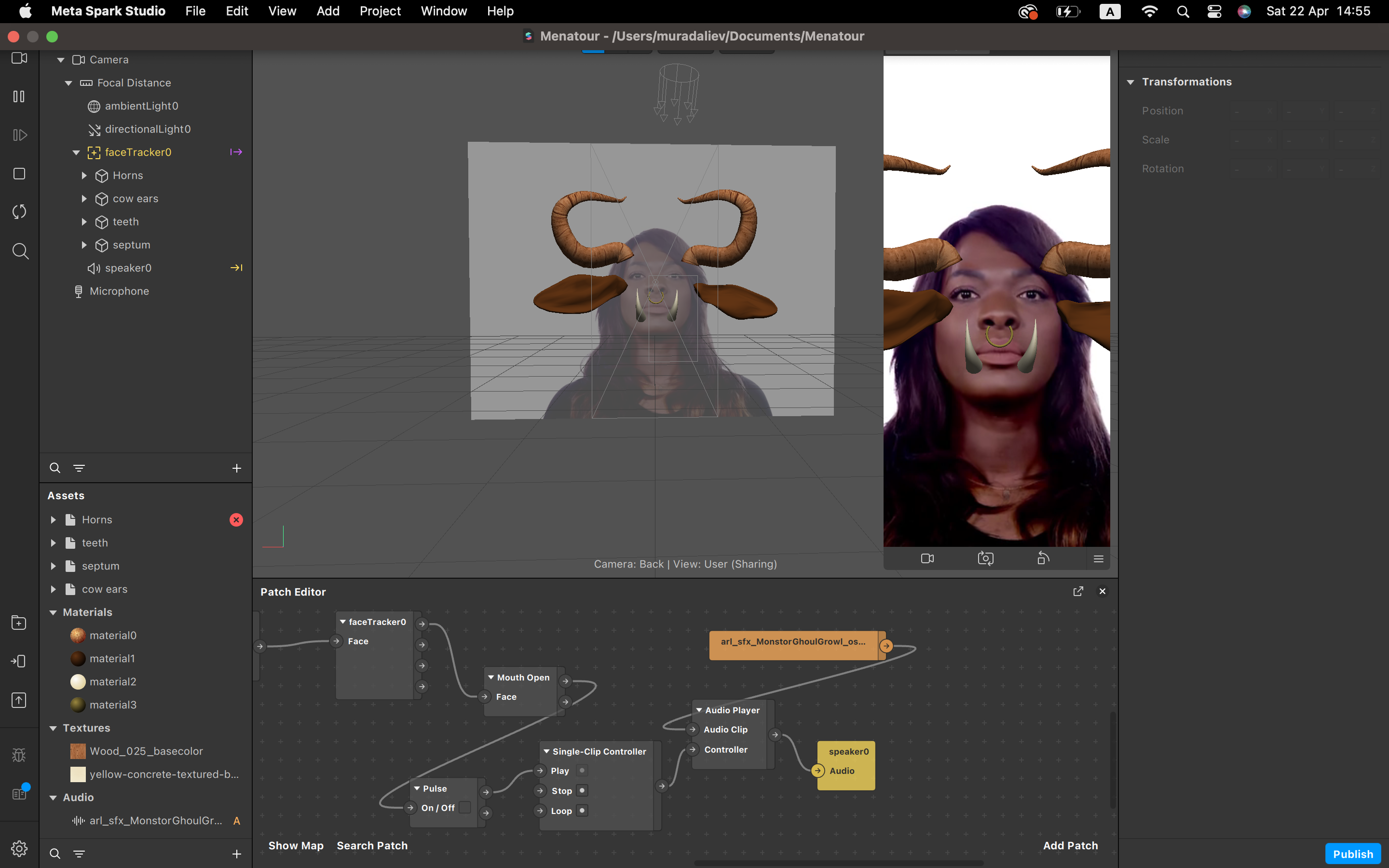The height and width of the screenshot is (868, 1389).
Task: Open the View menu
Action: tap(282, 11)
